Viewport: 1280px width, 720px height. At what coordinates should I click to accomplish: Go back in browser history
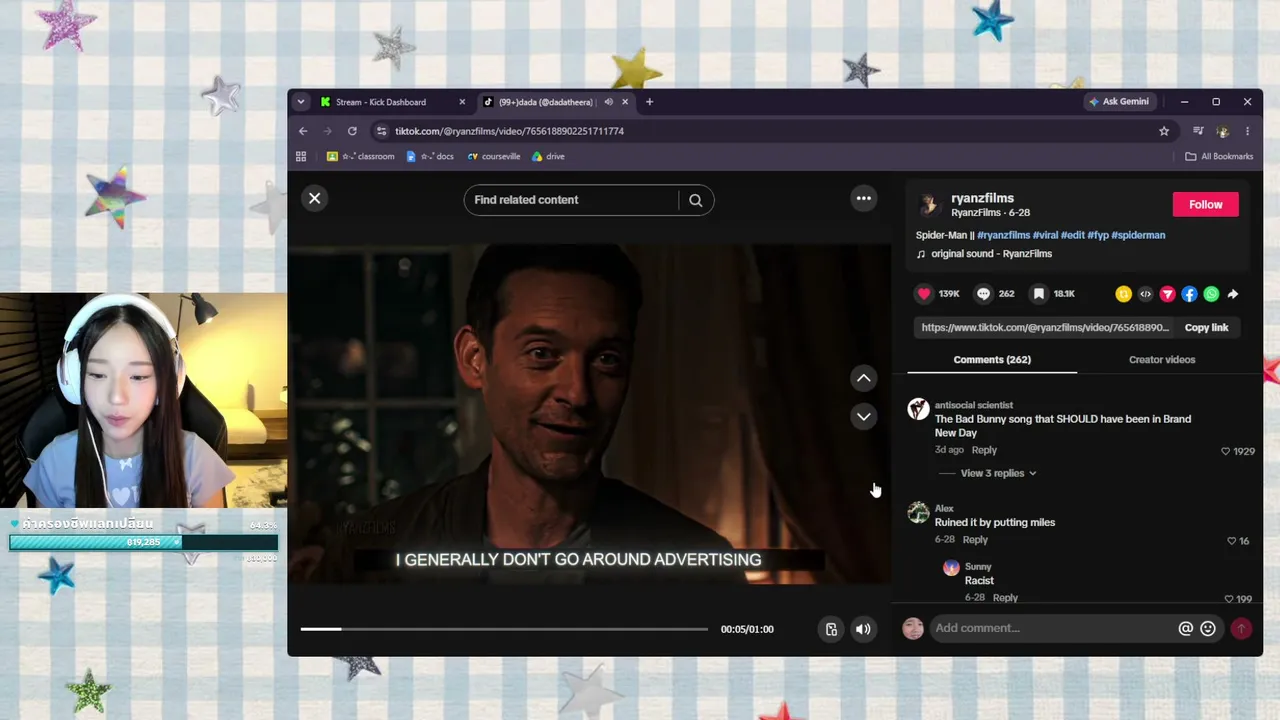pos(303,131)
